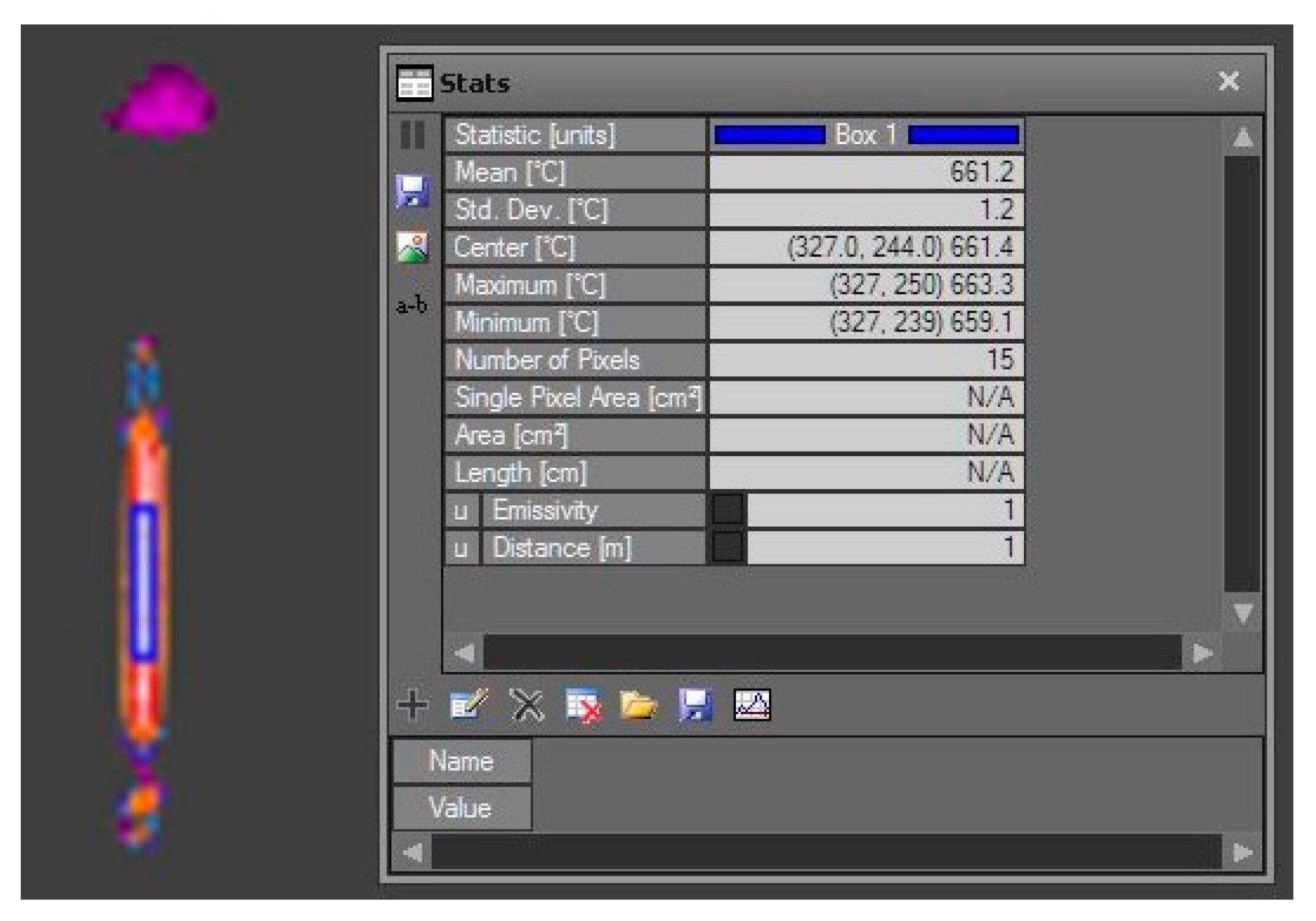The height and width of the screenshot is (921, 1316).
Task: Select the Box 1 column header
Action: point(866,135)
